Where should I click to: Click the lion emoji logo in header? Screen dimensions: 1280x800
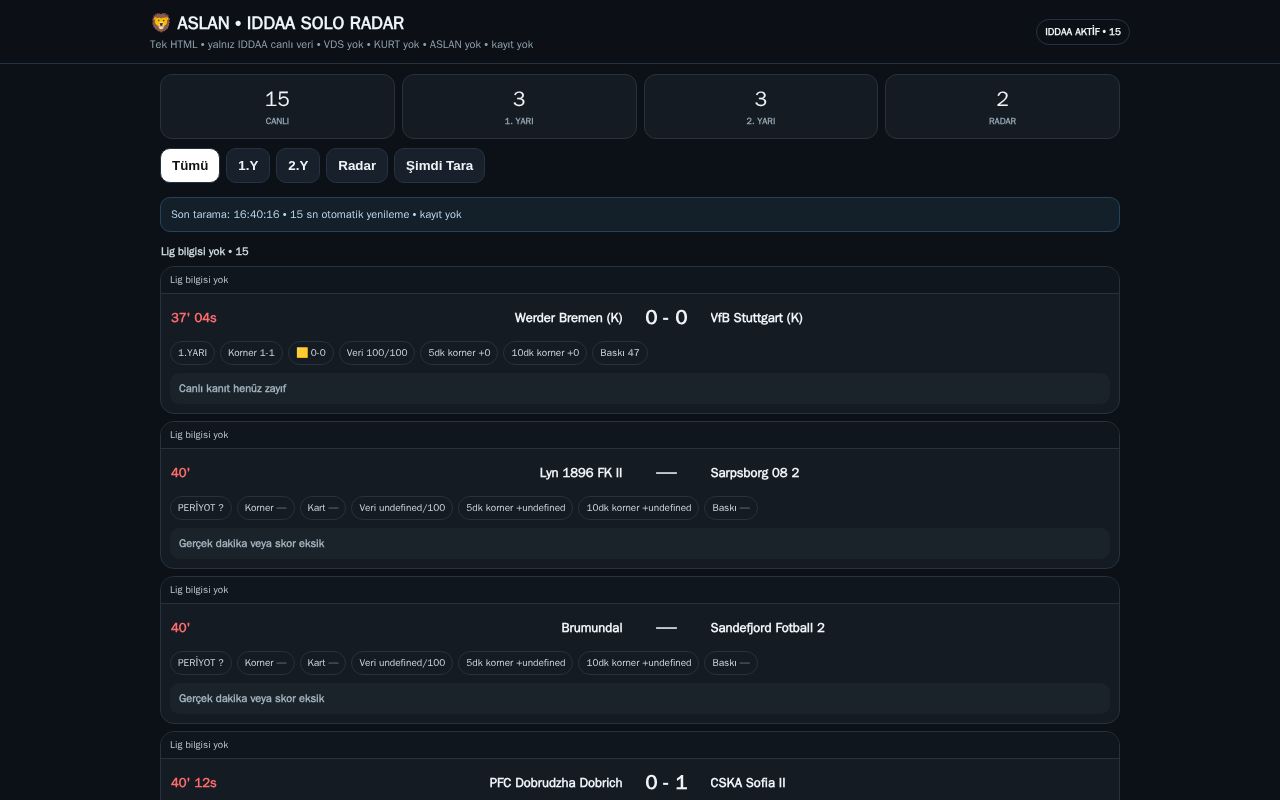161,23
